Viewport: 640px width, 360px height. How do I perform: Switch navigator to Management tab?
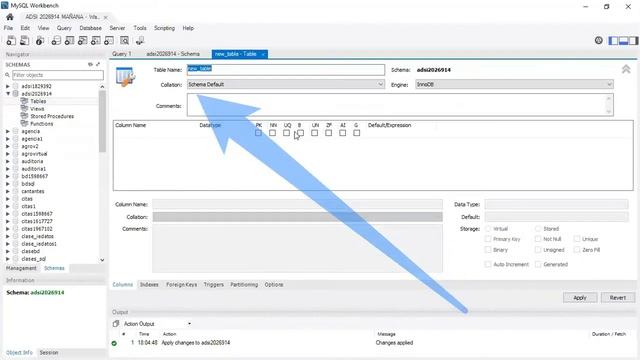point(21,268)
